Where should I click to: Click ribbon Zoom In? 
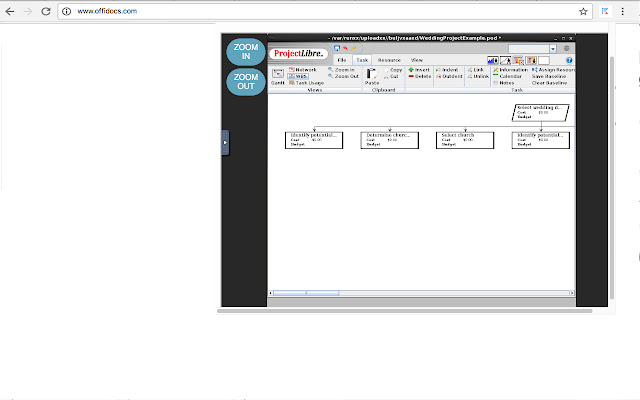click(341, 70)
